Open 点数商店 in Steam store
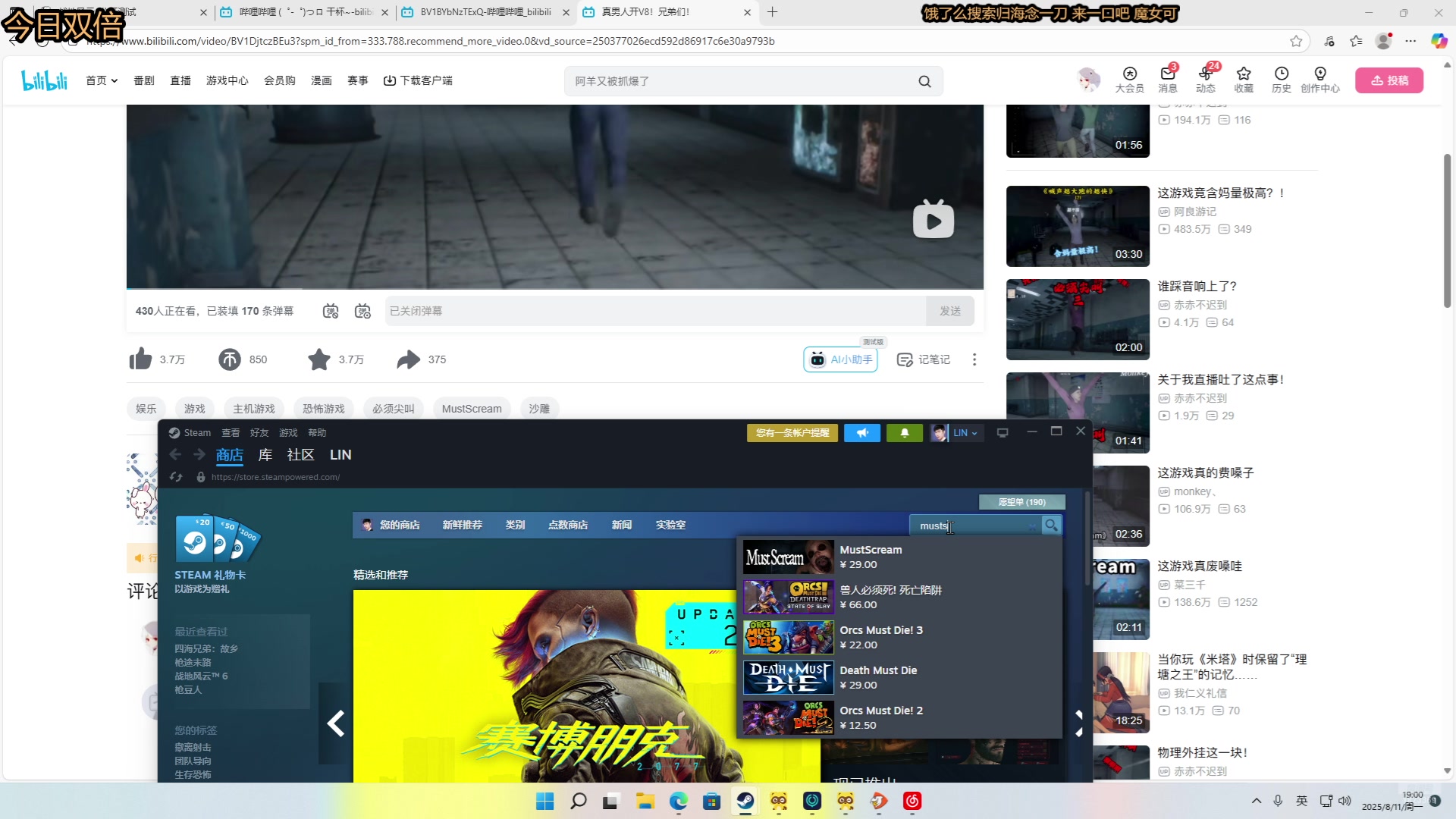This screenshot has height=819, width=1456. pos(568,525)
